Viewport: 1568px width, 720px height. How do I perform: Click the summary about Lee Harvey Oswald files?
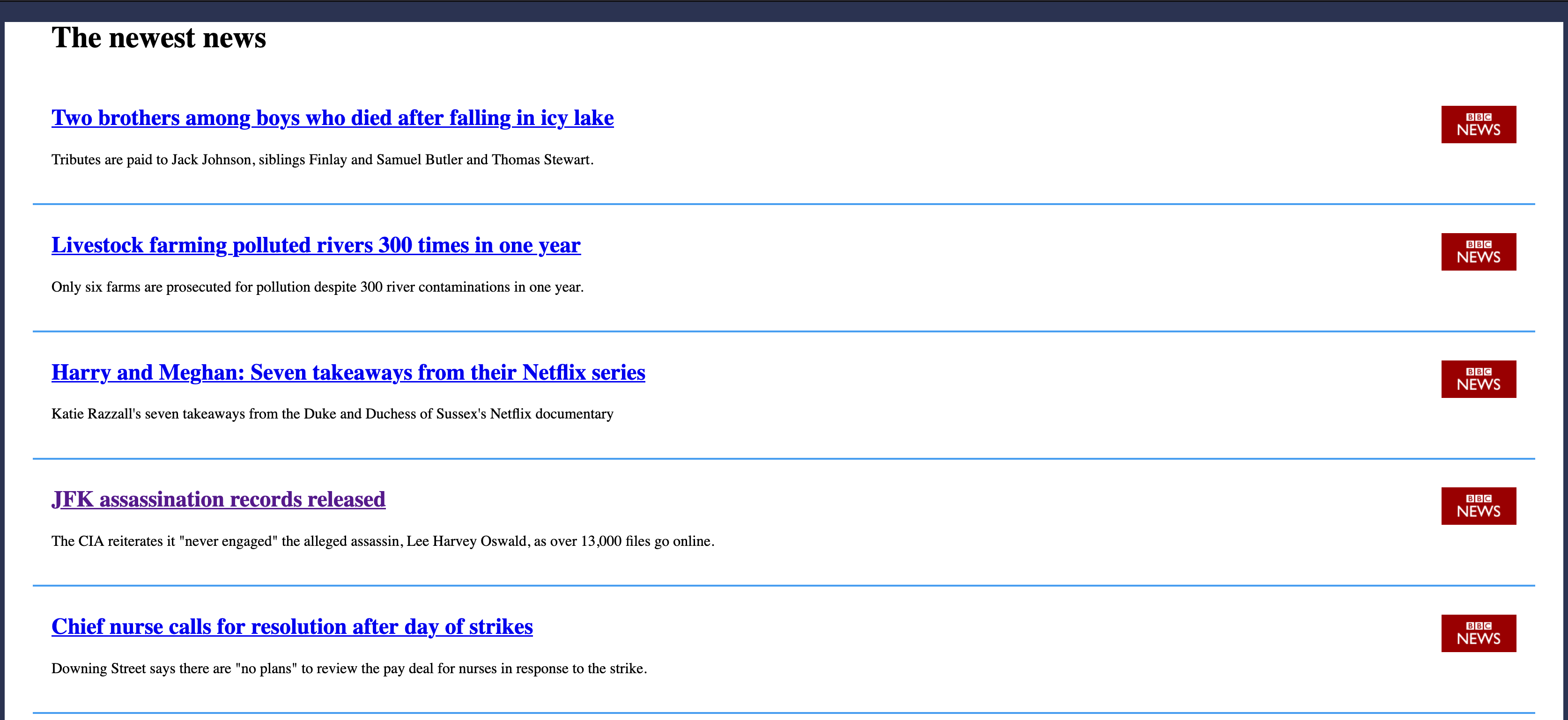pyautogui.click(x=383, y=541)
